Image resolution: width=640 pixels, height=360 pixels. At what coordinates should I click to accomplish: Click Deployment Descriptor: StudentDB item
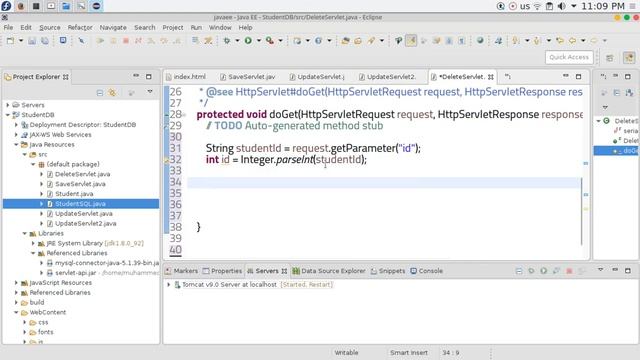[82, 124]
